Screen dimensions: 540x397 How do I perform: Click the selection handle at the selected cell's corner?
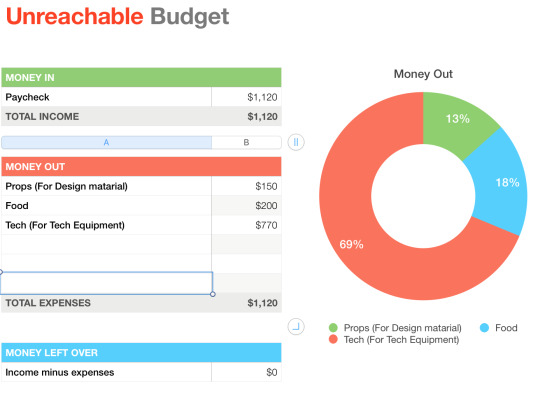click(213, 294)
